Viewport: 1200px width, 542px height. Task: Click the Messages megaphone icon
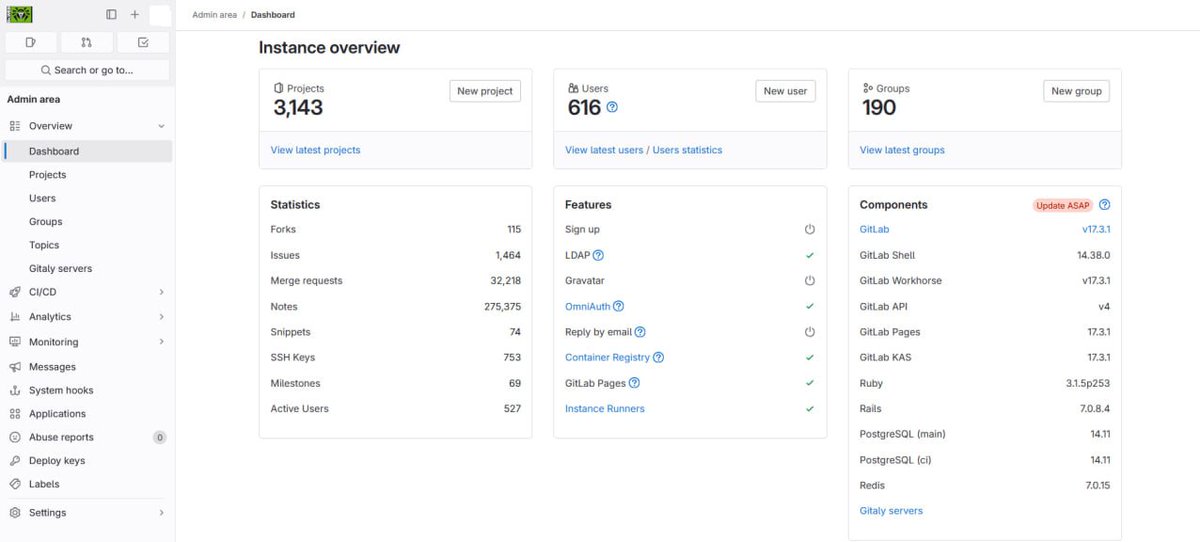click(15, 367)
